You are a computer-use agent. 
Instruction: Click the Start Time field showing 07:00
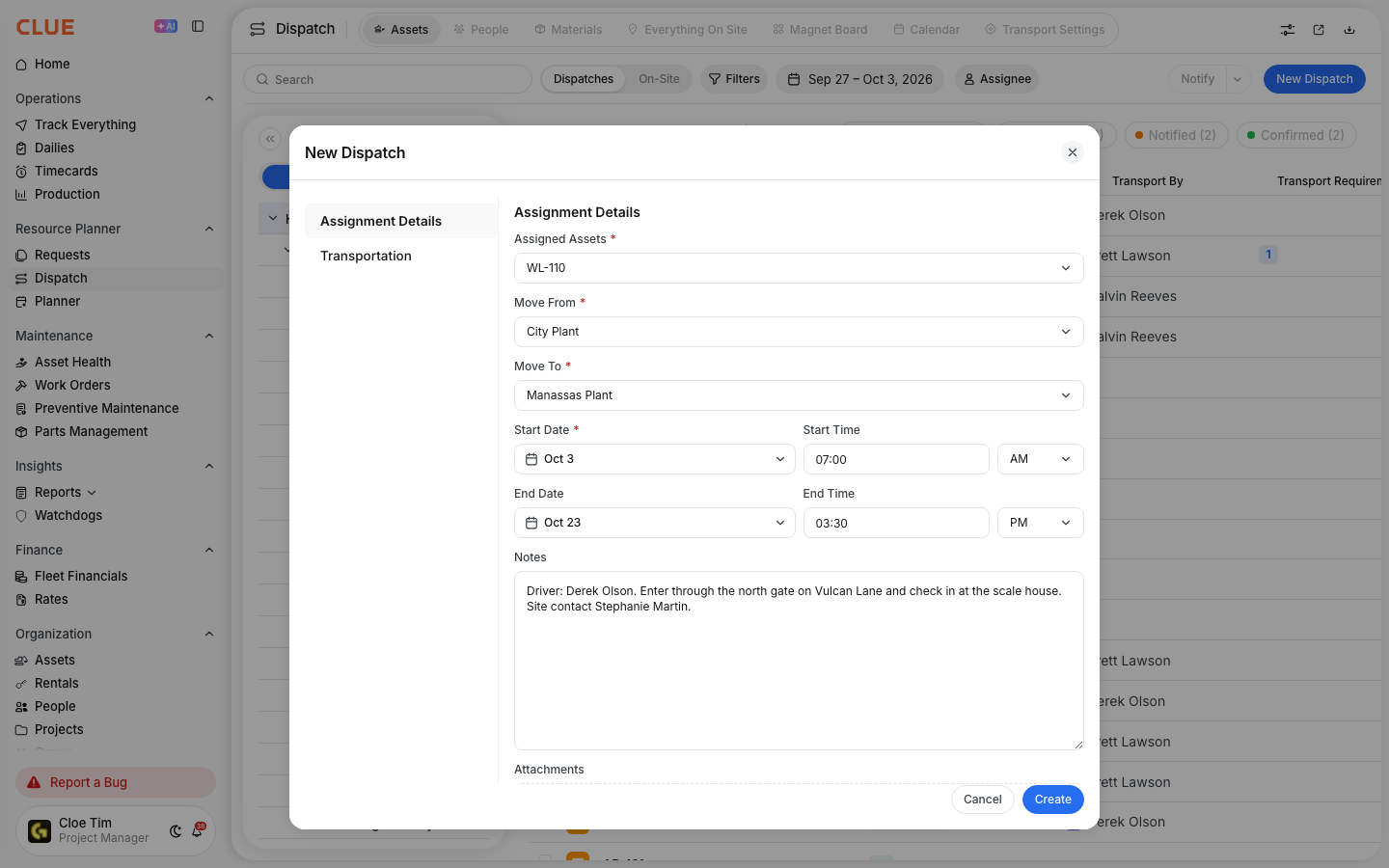896,459
